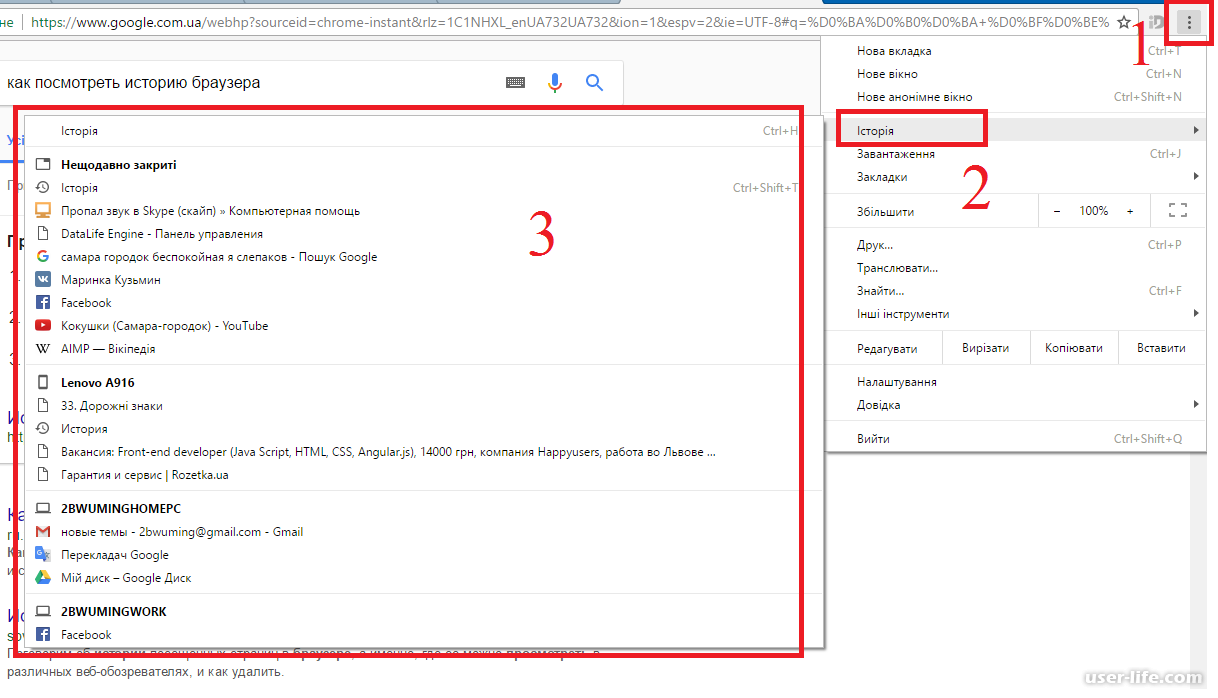Click the phone icon beside Lenovo A916
Screen dimensions: 1218x698
coord(43,383)
